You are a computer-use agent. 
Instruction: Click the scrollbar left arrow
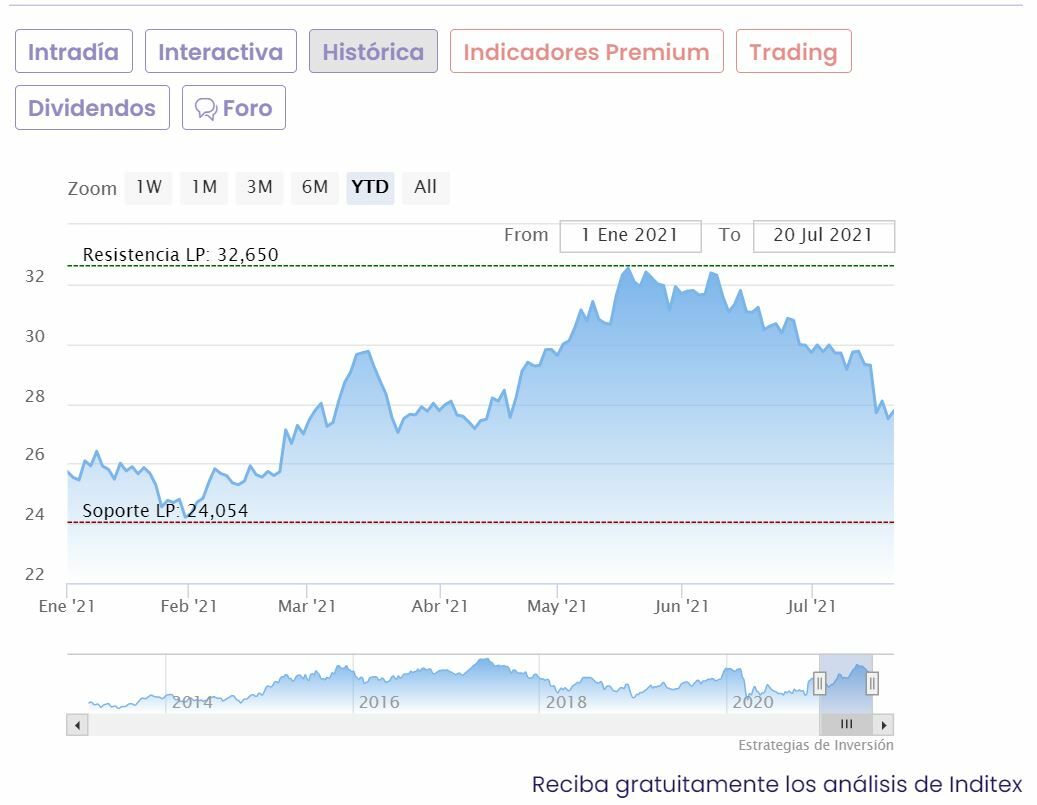pyautogui.click(x=77, y=725)
